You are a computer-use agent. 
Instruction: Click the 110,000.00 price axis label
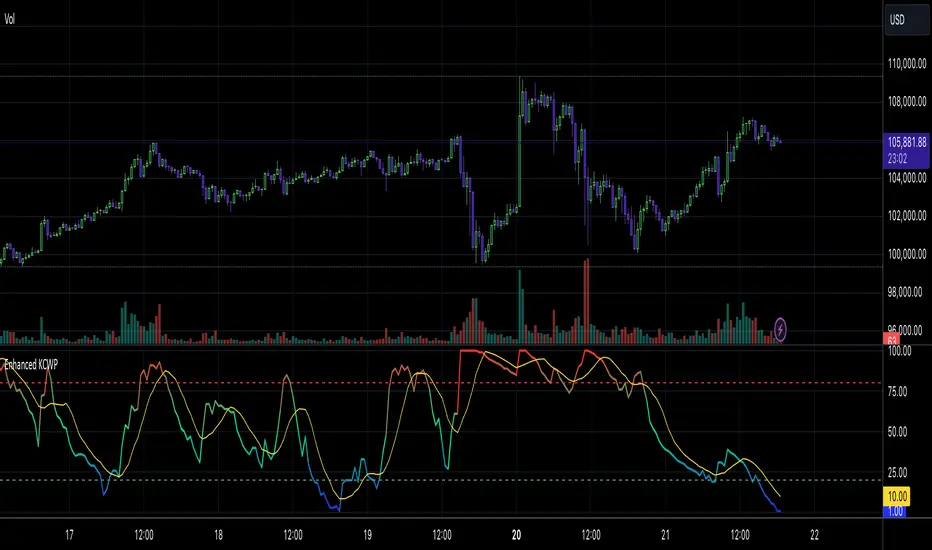tap(907, 64)
